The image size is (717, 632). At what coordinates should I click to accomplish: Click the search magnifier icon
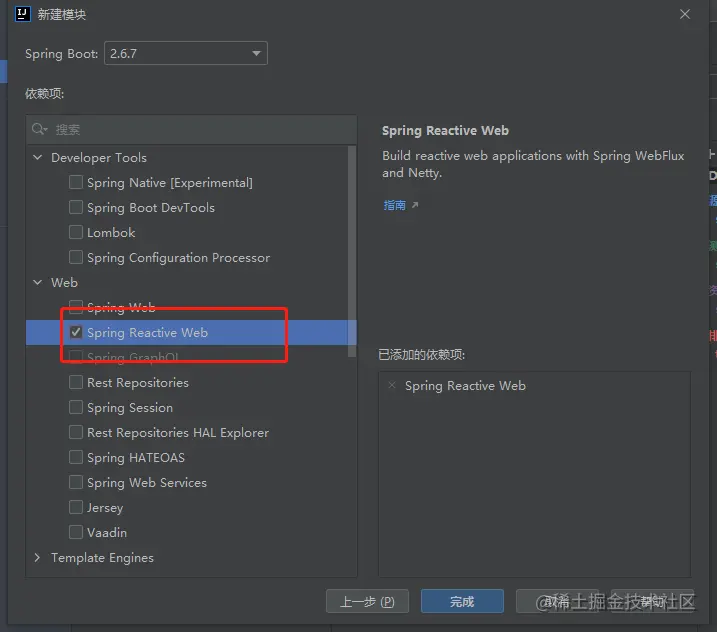point(40,129)
